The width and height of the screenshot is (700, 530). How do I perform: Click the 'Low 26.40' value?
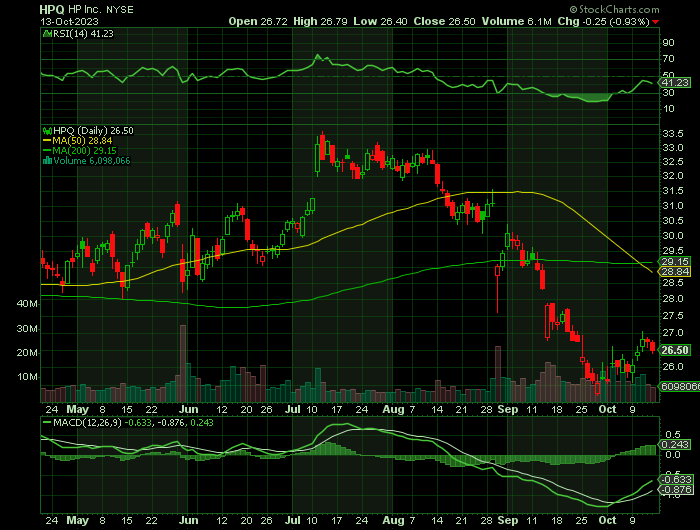[380, 21]
